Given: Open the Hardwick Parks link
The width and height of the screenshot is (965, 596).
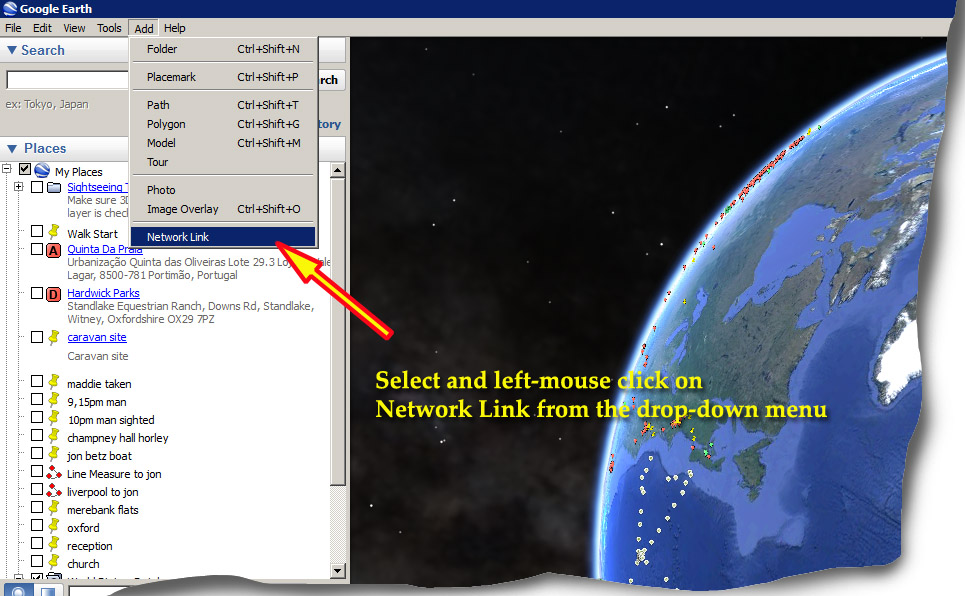Looking at the screenshot, I should pos(103,293).
